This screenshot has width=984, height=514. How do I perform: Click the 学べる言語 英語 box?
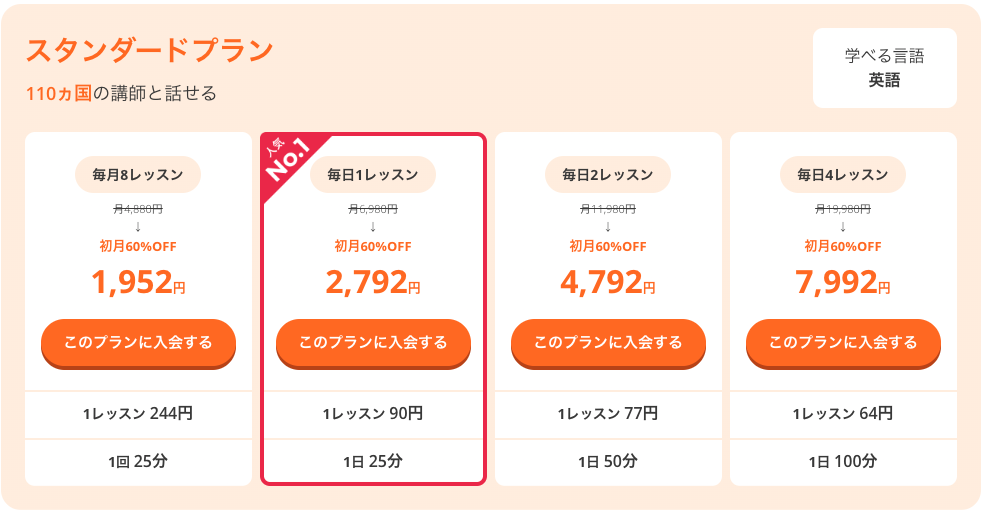885,68
